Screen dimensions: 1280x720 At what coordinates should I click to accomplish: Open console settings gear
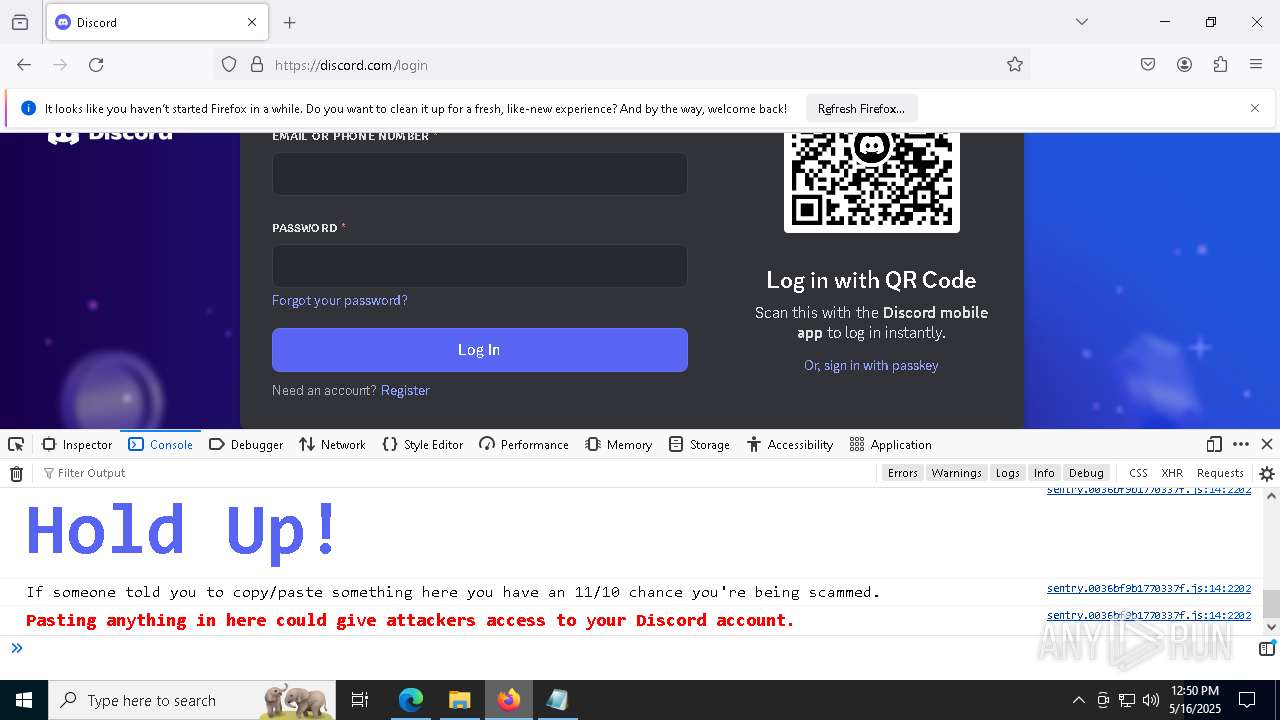[1267, 473]
